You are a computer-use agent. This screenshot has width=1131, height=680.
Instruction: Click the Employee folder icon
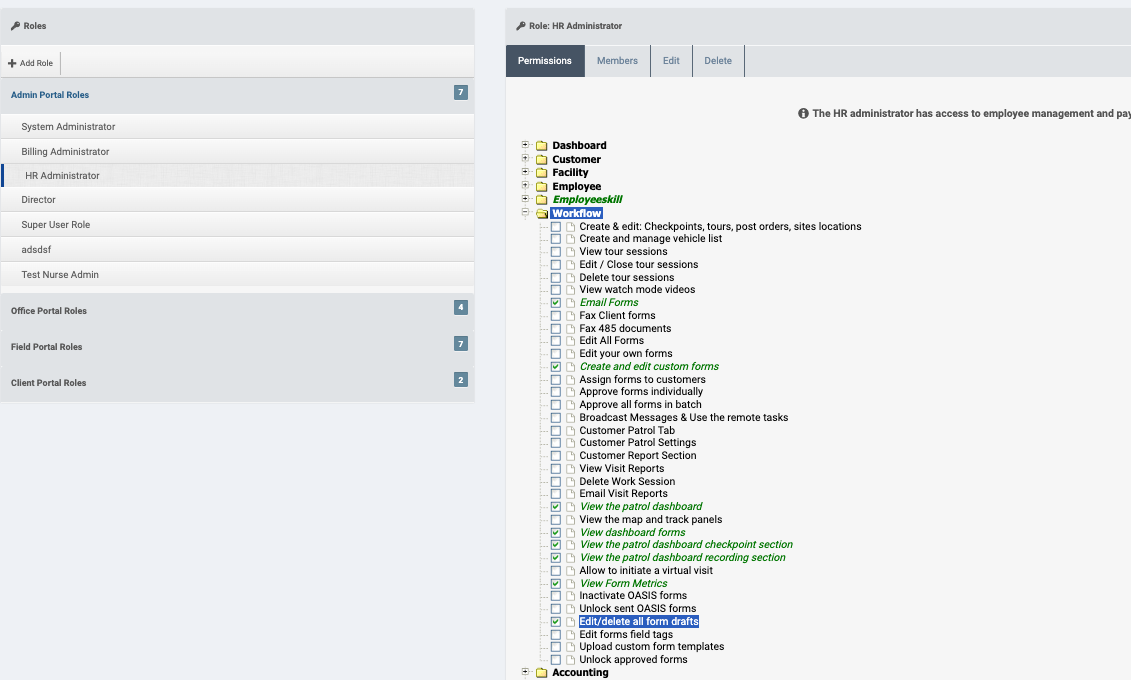pyautogui.click(x=541, y=187)
